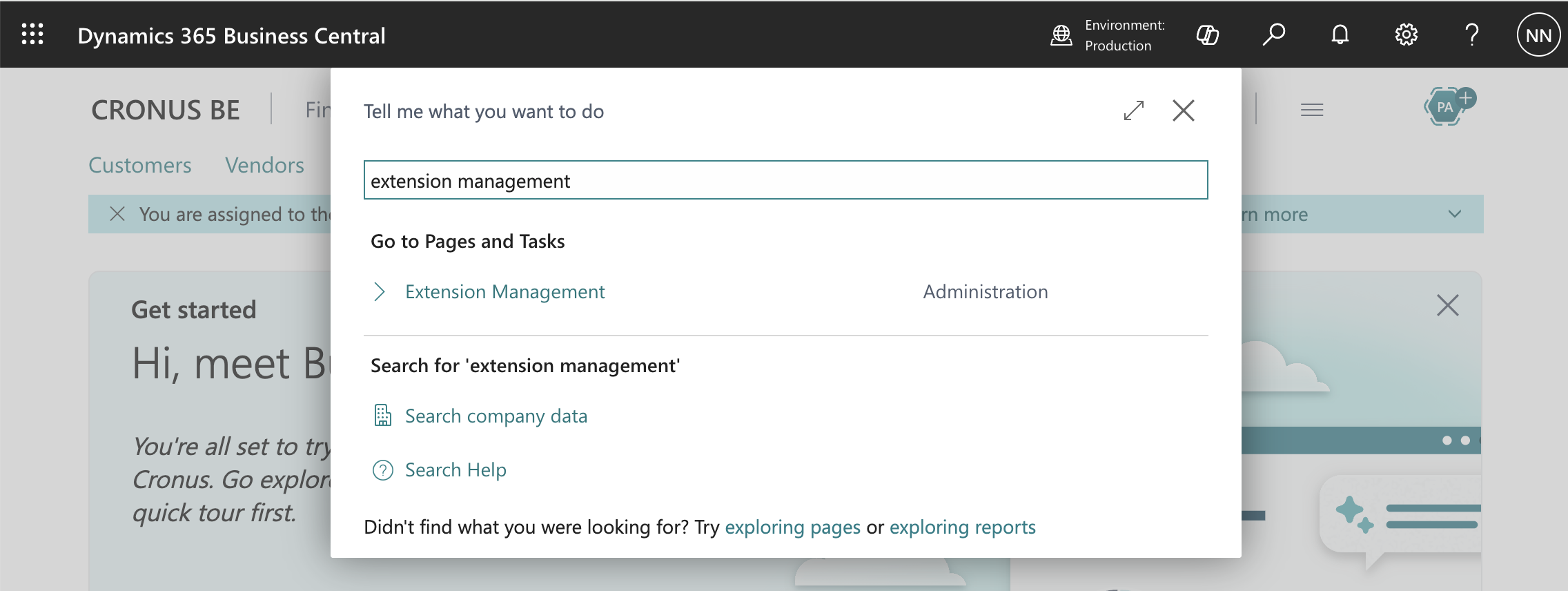Click the magnifying glass search icon
This screenshot has height=591, width=1568.
pyautogui.click(x=1273, y=35)
